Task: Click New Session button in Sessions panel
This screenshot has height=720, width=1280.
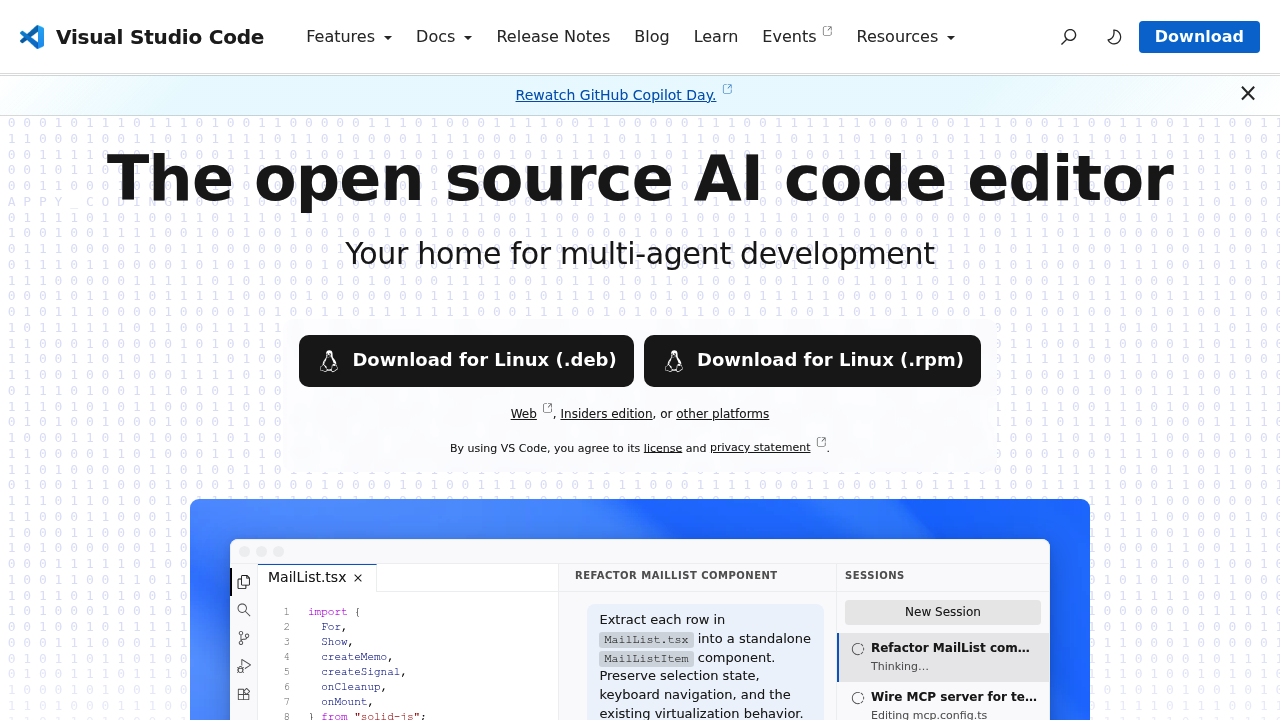Action: click(943, 612)
